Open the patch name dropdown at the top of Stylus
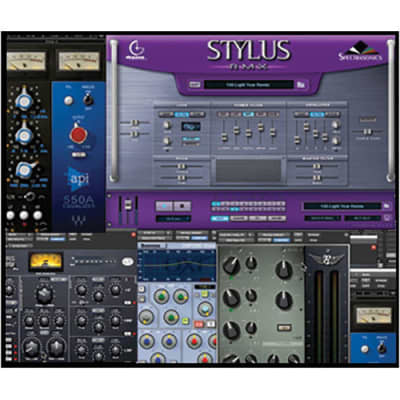Image resolution: width=400 pixels, height=400 pixels. click(249, 85)
